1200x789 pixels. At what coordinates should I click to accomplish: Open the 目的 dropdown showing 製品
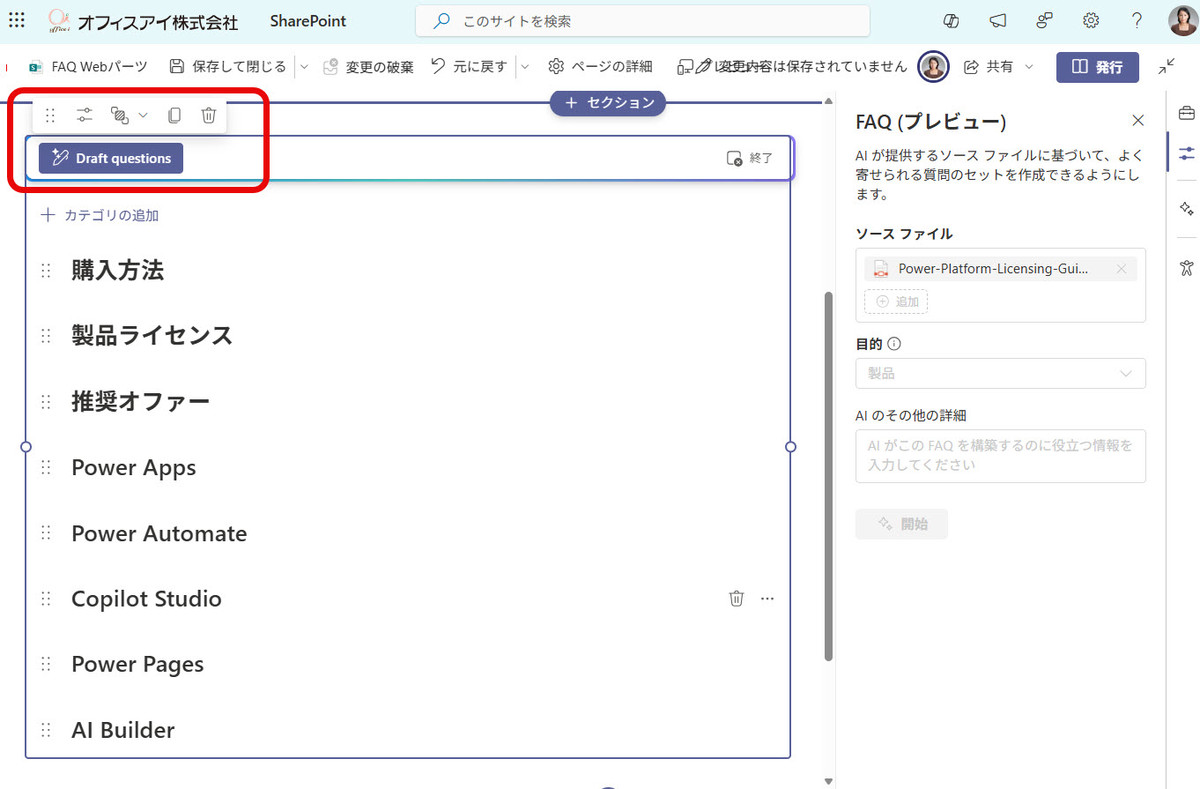pos(1001,373)
